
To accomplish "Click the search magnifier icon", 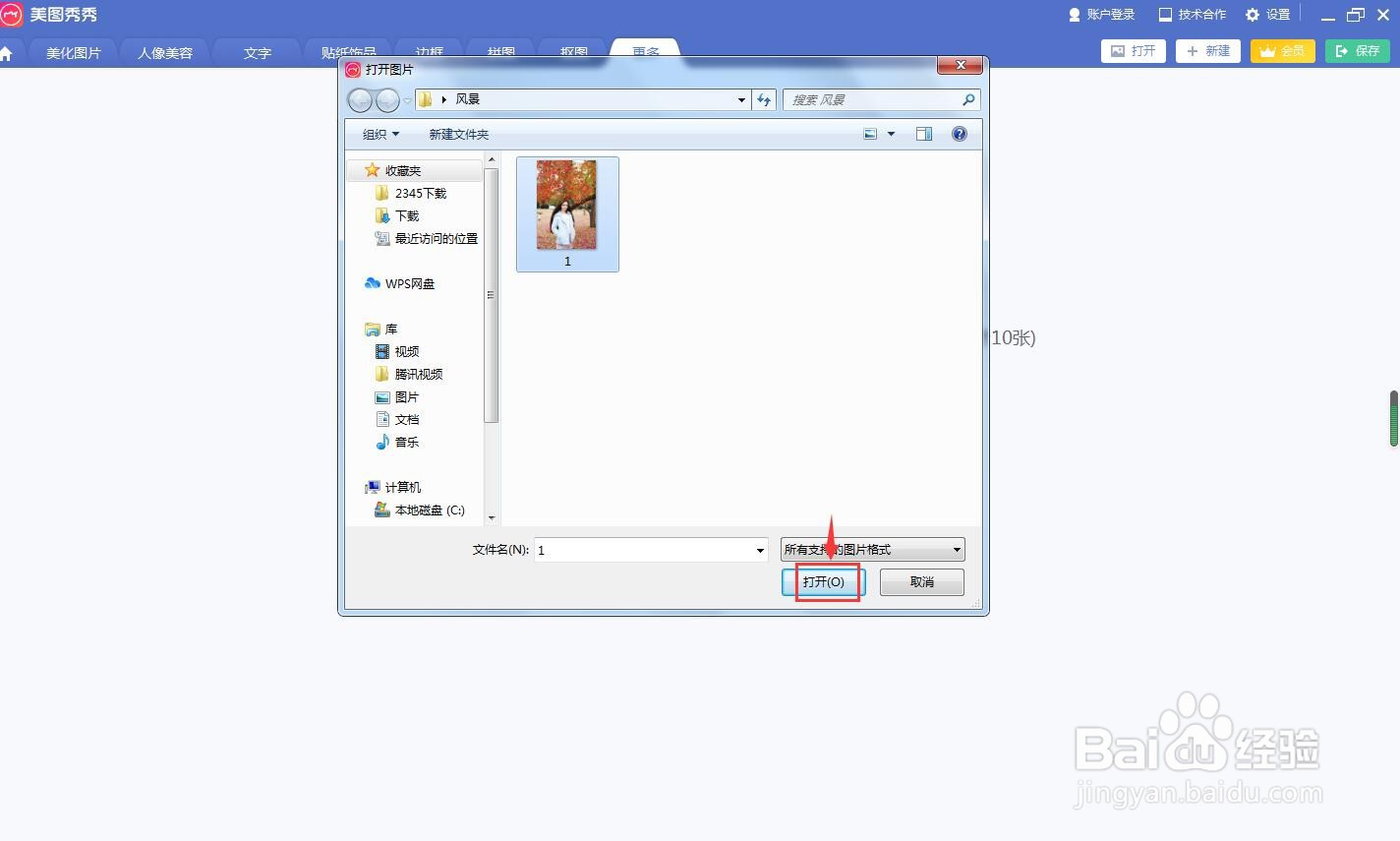I will (x=968, y=99).
